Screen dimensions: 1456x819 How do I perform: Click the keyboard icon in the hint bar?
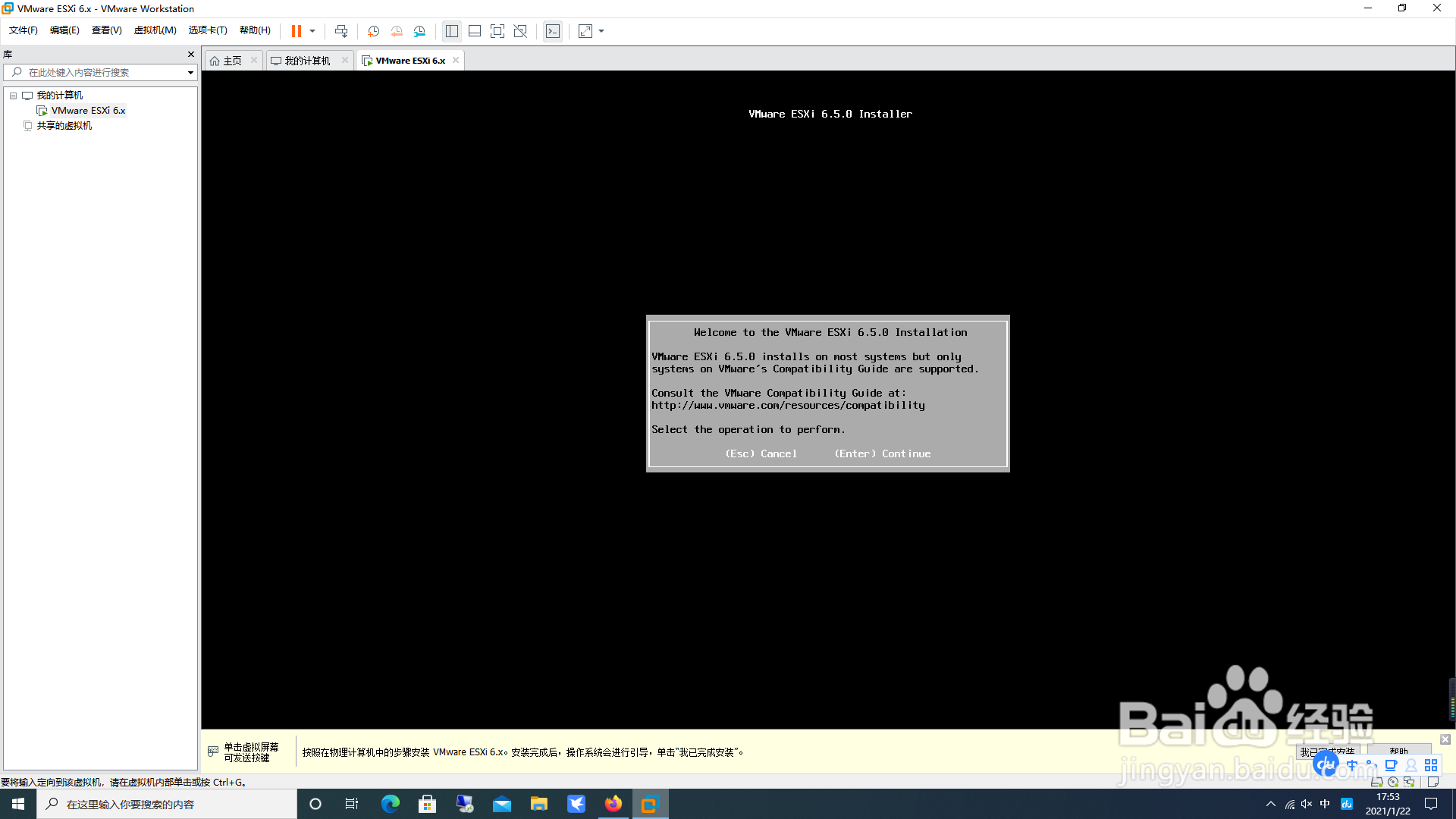coord(213,752)
